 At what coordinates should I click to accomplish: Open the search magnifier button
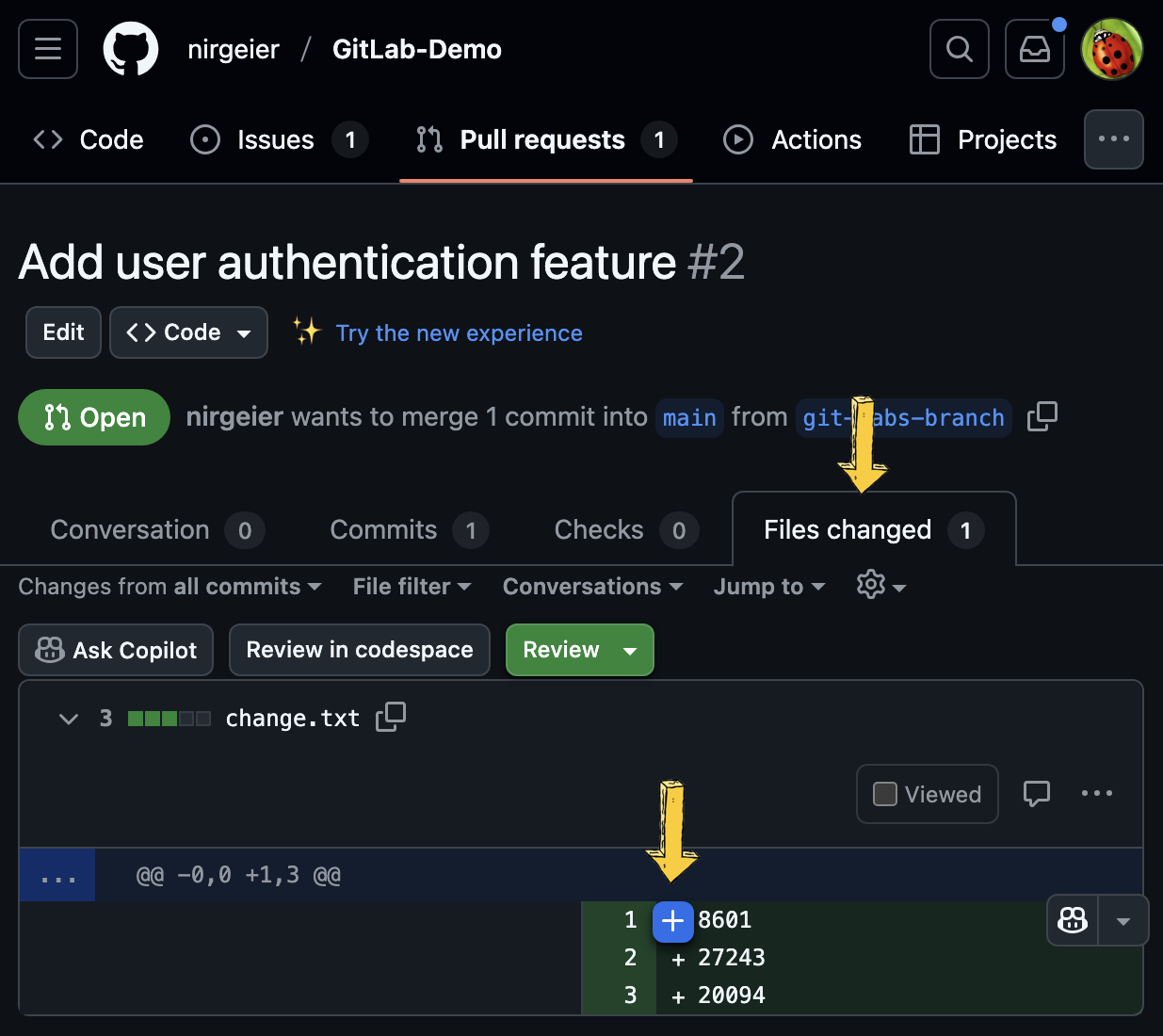[x=960, y=49]
